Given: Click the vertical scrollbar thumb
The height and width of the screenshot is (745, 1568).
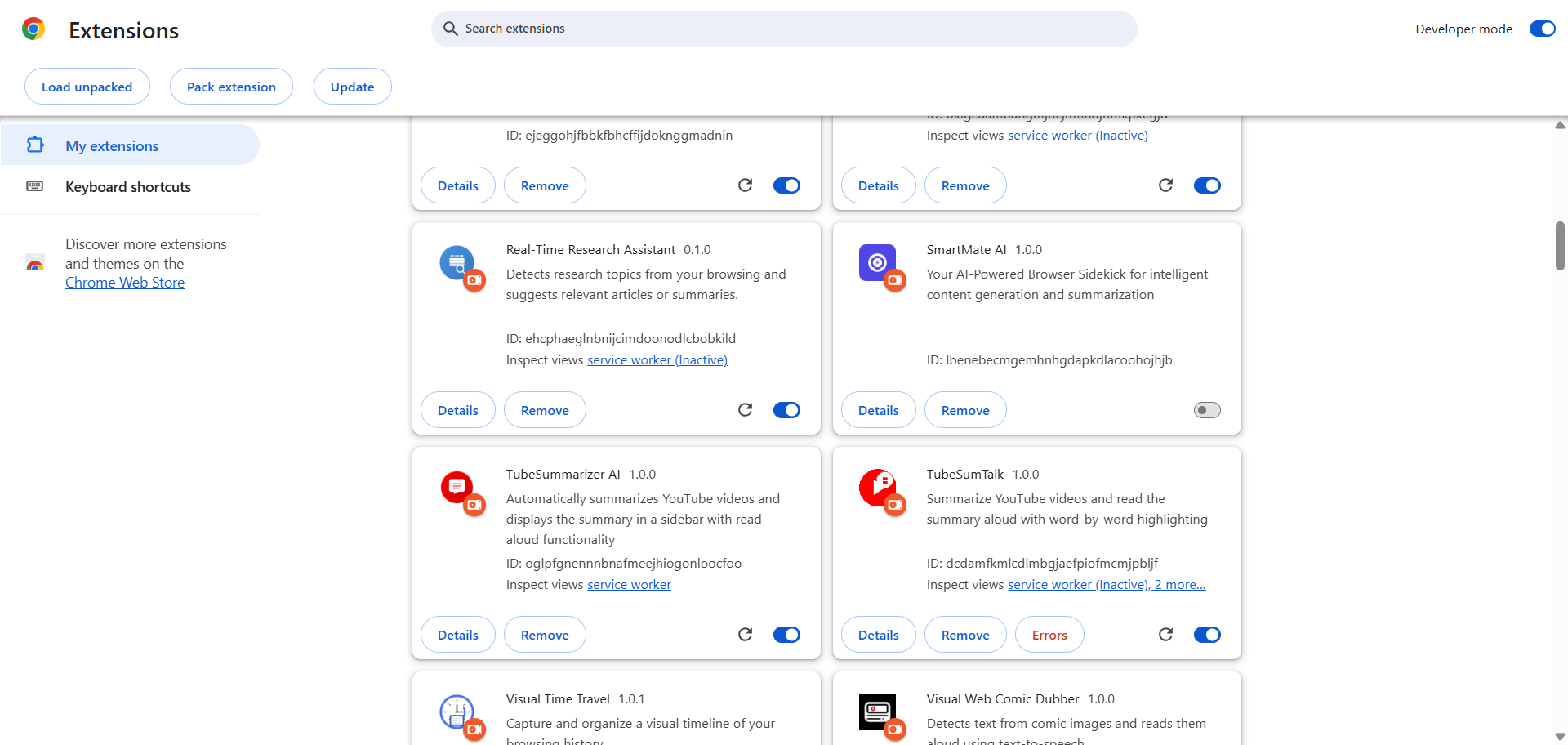Looking at the screenshot, I should 1560,245.
